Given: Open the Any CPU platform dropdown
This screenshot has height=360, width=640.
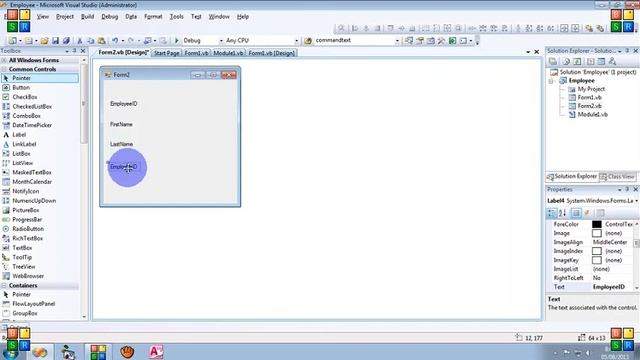Looking at the screenshot, I should [x=296, y=41].
